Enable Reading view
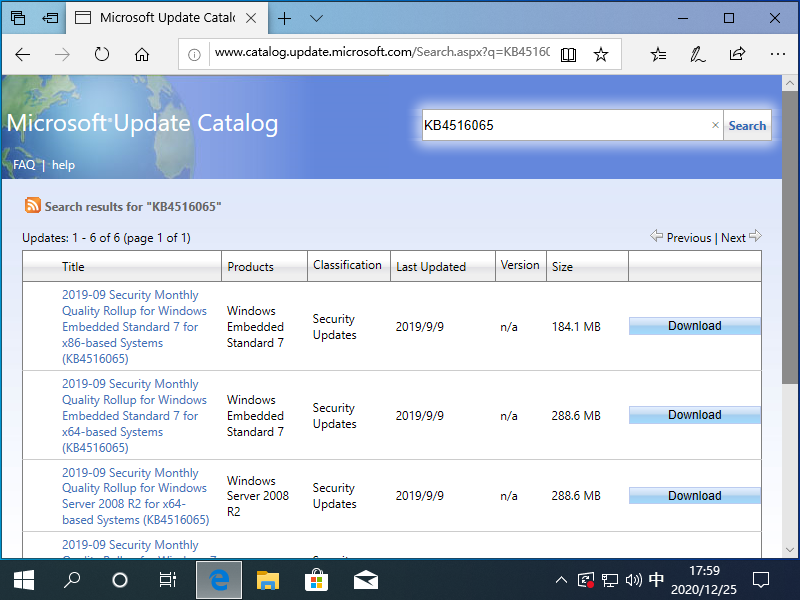800x600 pixels. (x=567, y=55)
